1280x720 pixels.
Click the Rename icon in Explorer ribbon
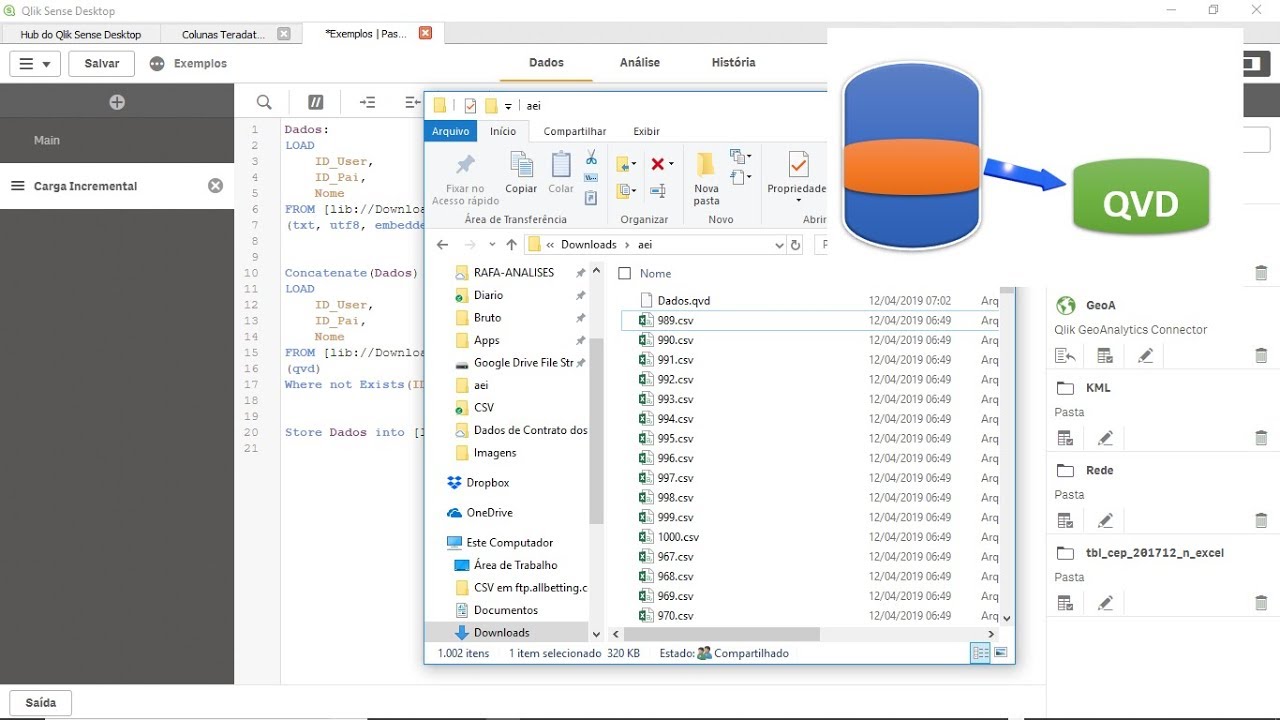coord(658,190)
